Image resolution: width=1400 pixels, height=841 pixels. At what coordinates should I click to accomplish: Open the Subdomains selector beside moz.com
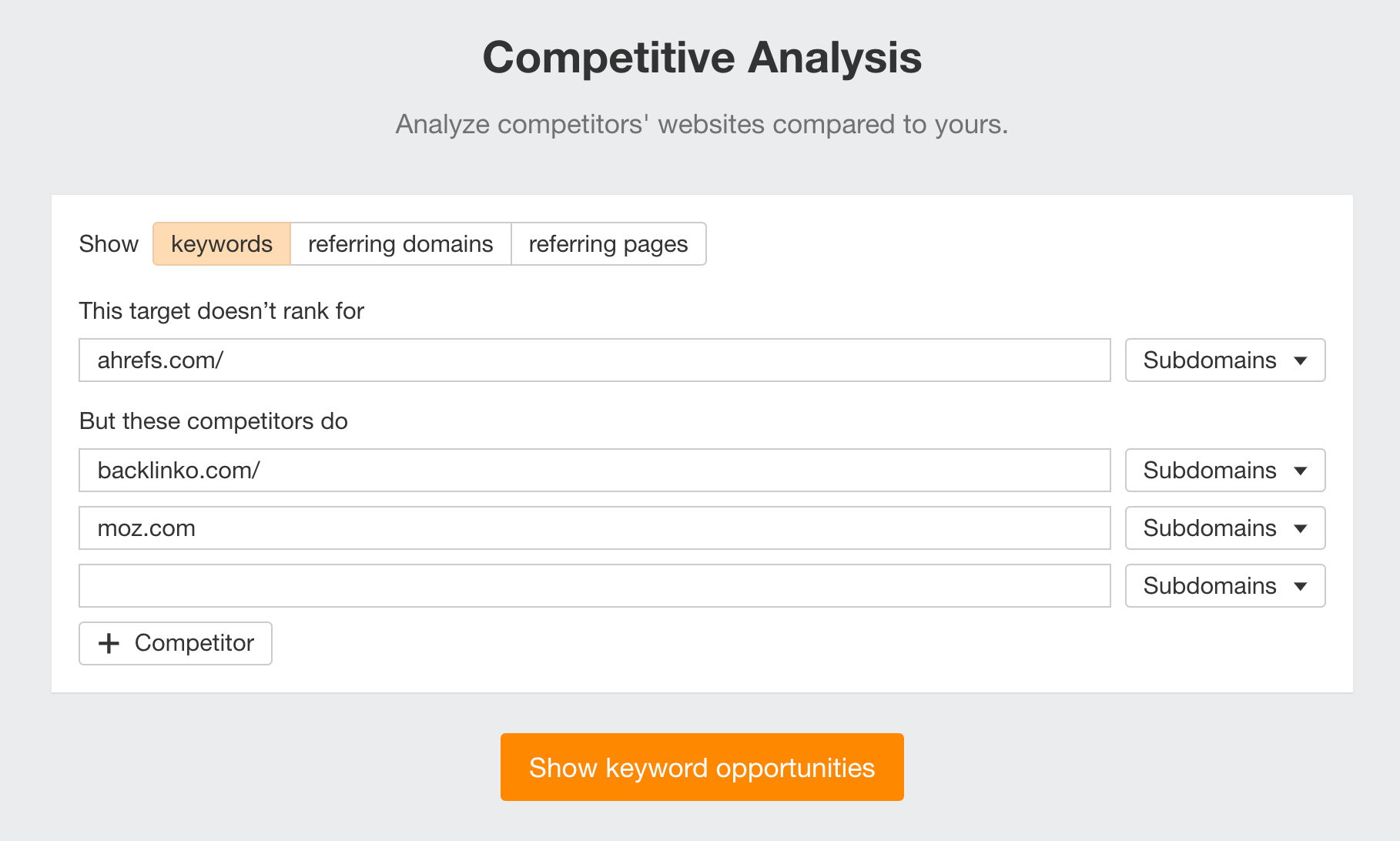point(1224,528)
